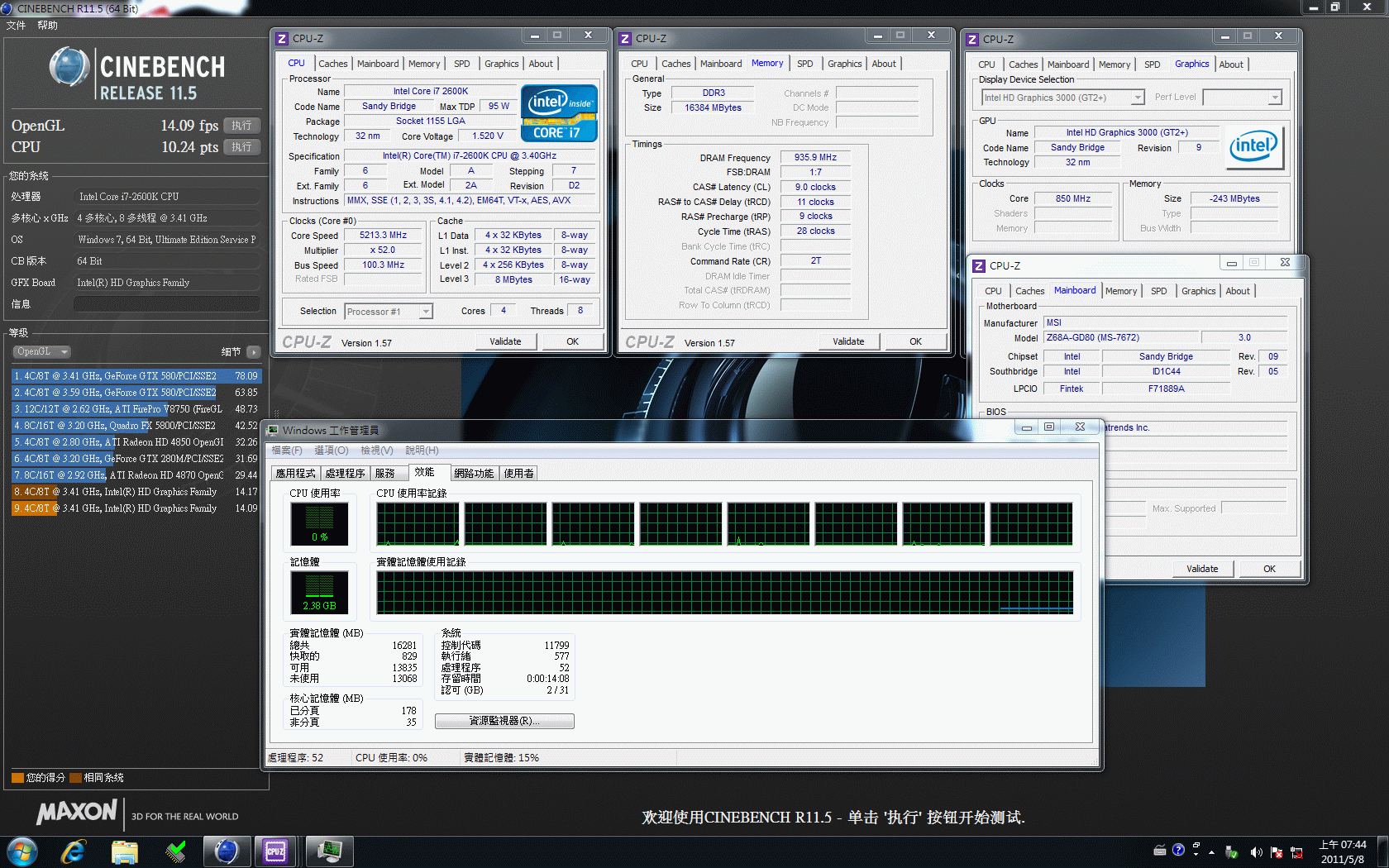Click the 信息 info input field
The width and height of the screenshot is (1389, 868).
pyautogui.click(x=167, y=304)
